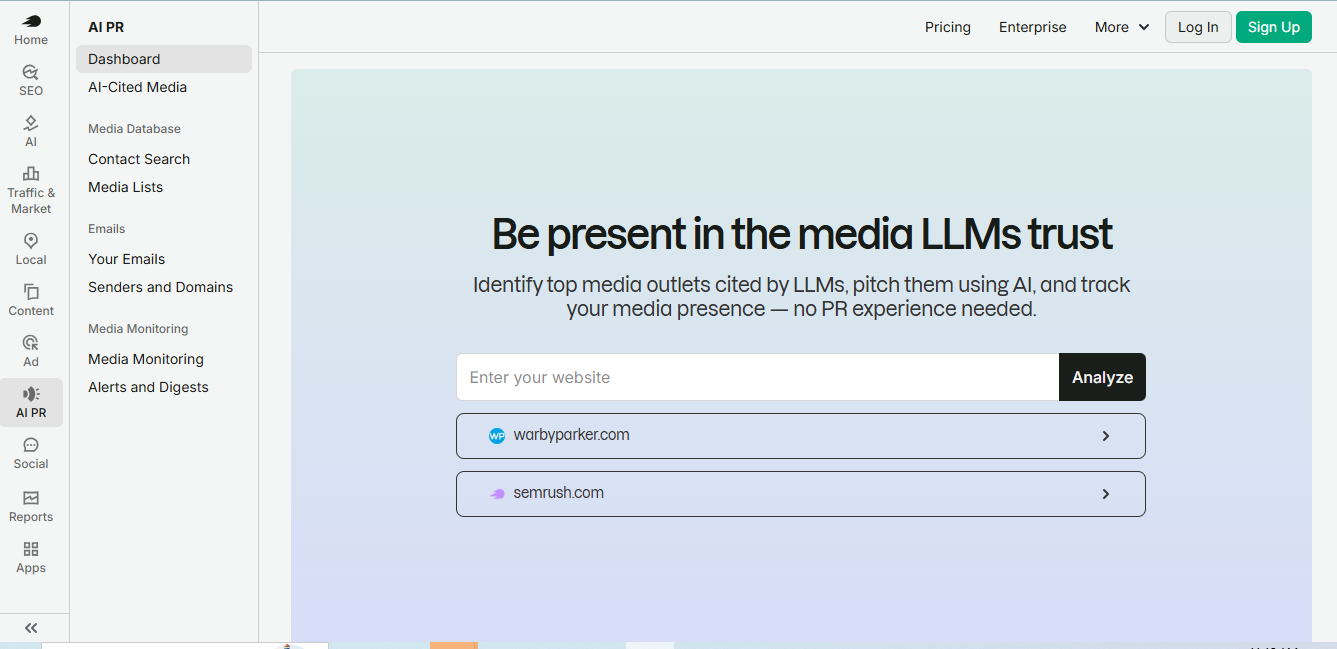Click the Semrush Home logo icon

pyautogui.click(x=31, y=21)
